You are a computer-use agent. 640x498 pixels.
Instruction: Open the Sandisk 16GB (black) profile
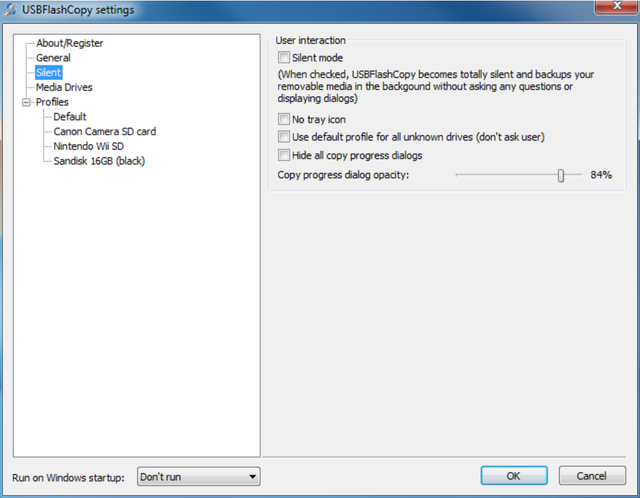pyautogui.click(x=99, y=161)
